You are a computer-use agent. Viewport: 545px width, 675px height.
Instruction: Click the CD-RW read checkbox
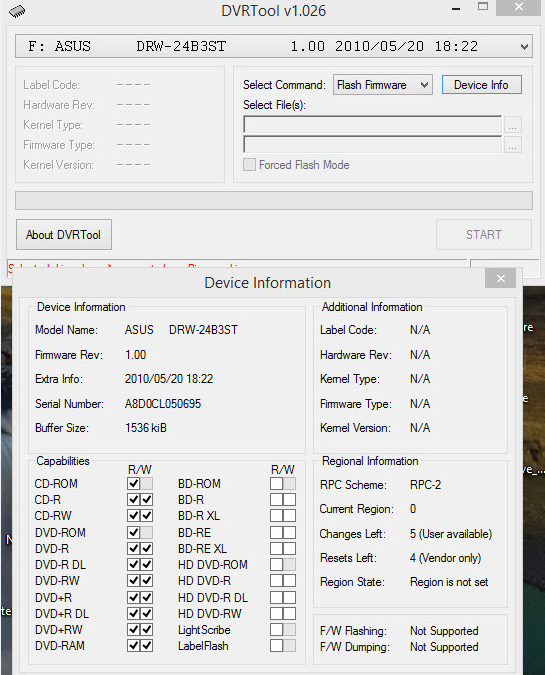coord(133,515)
